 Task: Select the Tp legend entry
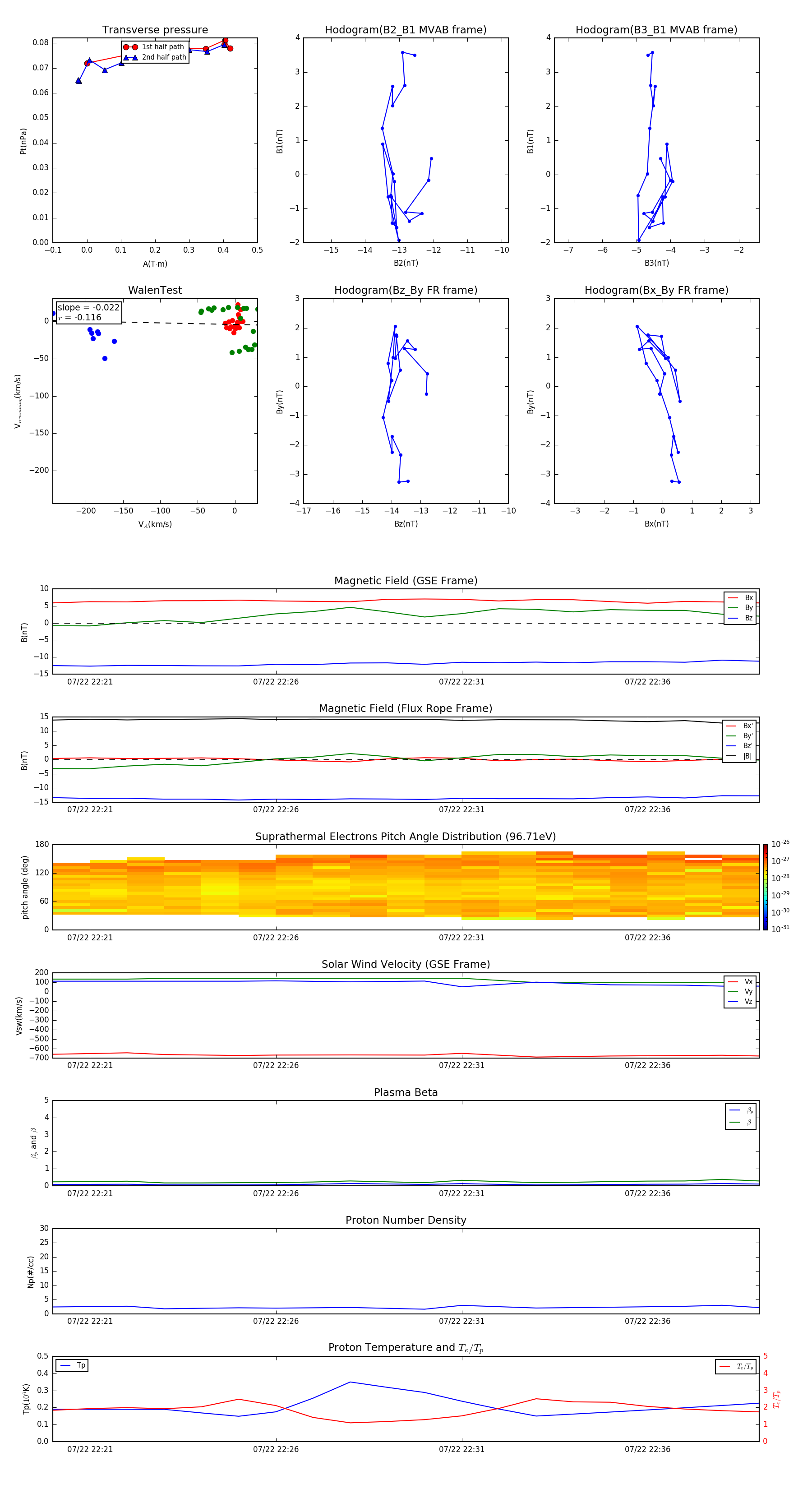72,1366
